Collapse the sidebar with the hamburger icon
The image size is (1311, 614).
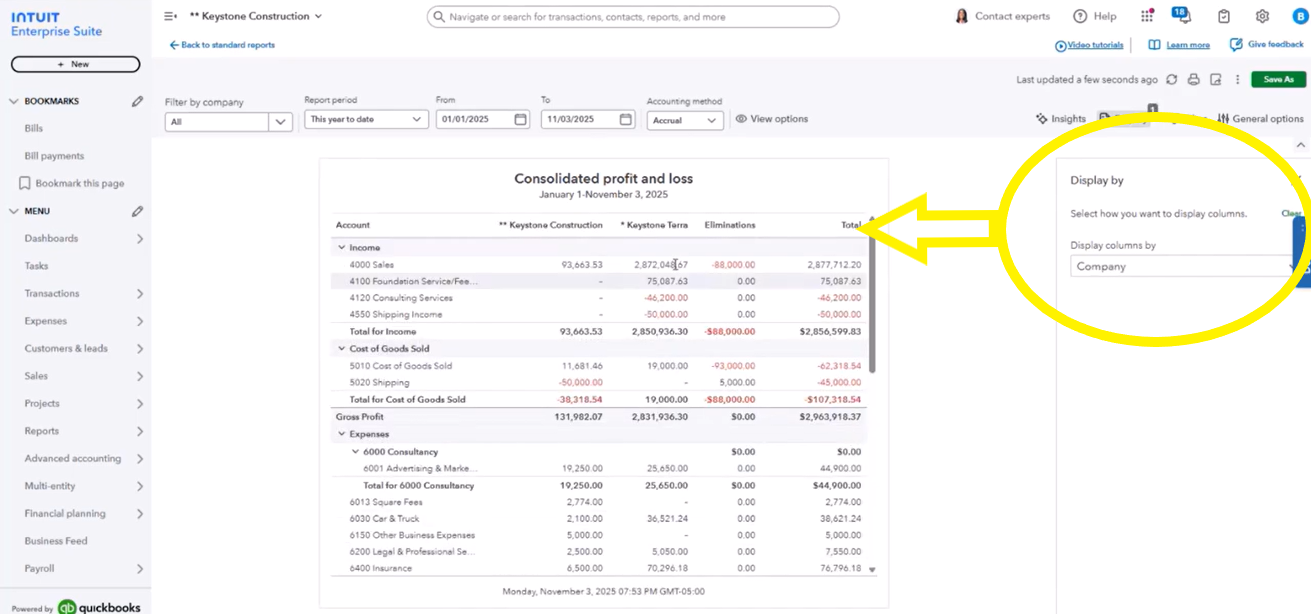[170, 16]
